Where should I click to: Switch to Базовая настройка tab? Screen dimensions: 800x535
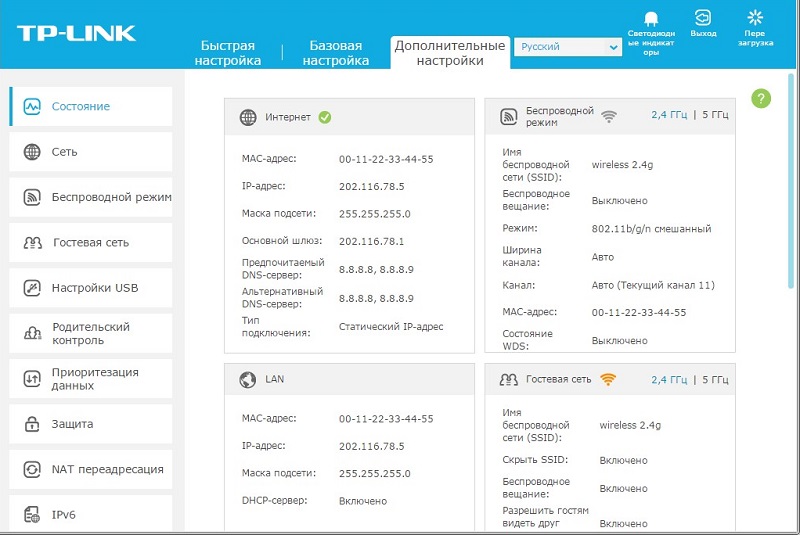pos(336,53)
